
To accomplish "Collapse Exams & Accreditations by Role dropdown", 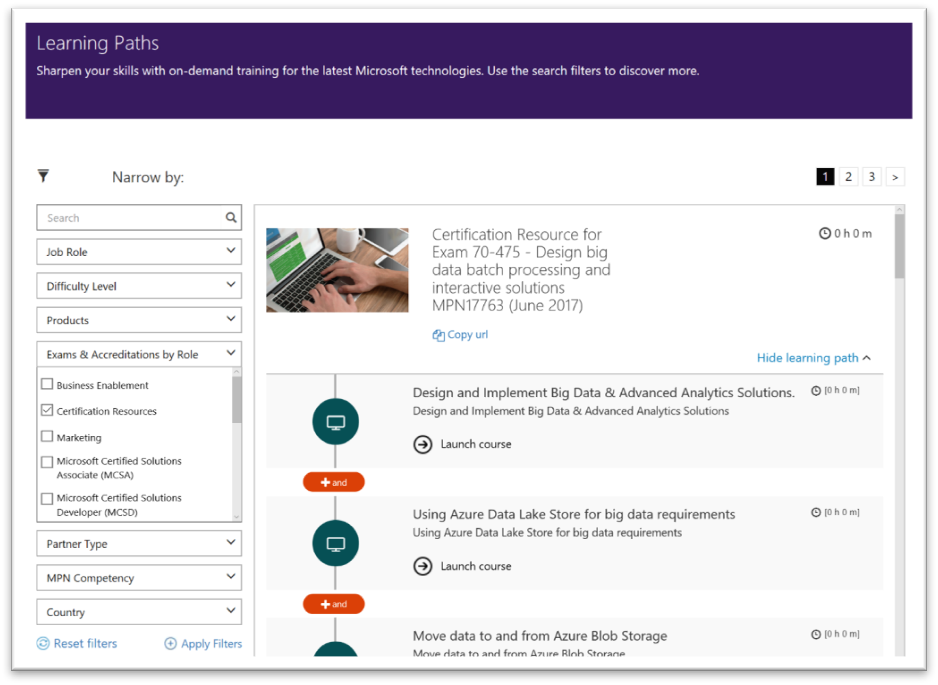I will pyautogui.click(x=139, y=354).
